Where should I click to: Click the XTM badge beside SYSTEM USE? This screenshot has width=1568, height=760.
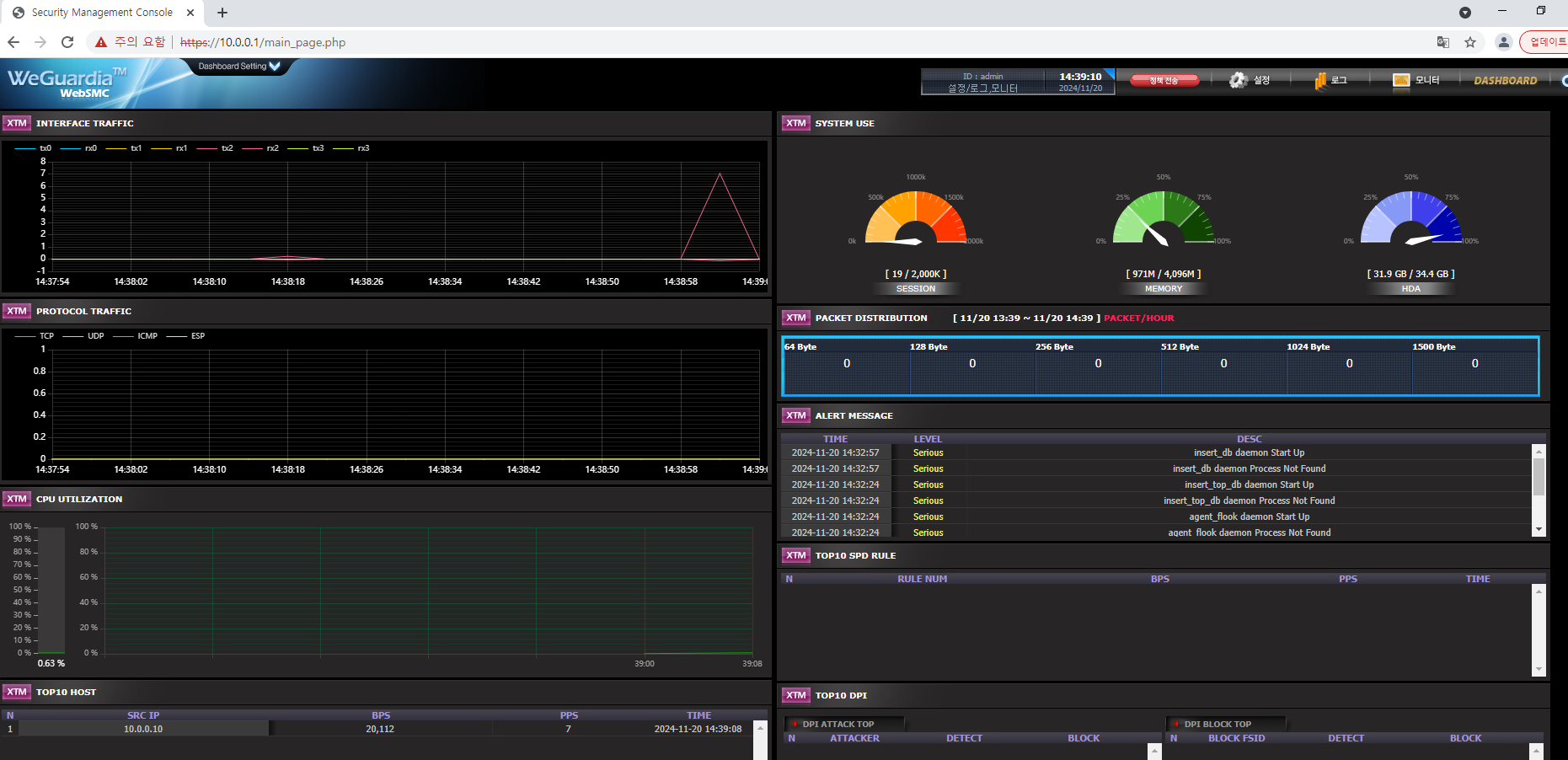coord(795,123)
